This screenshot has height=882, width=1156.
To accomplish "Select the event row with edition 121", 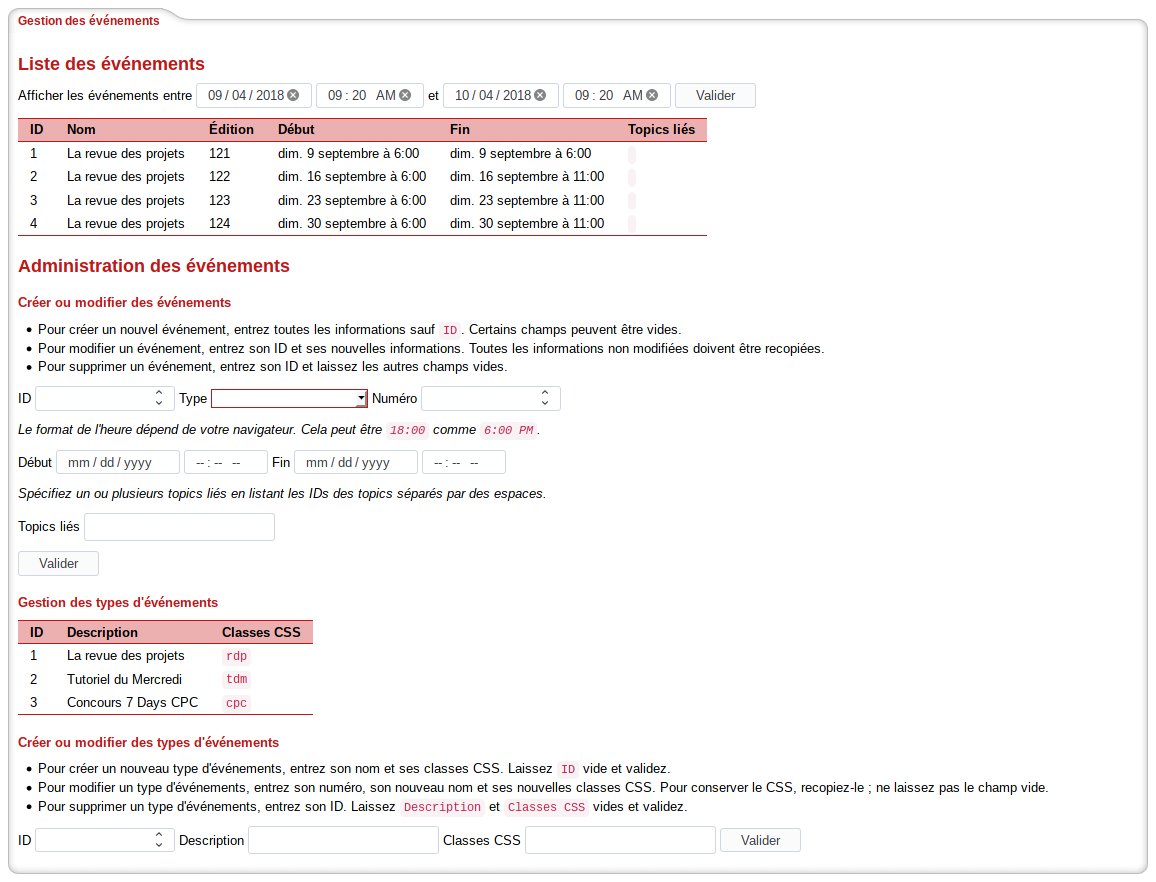I will tap(362, 153).
